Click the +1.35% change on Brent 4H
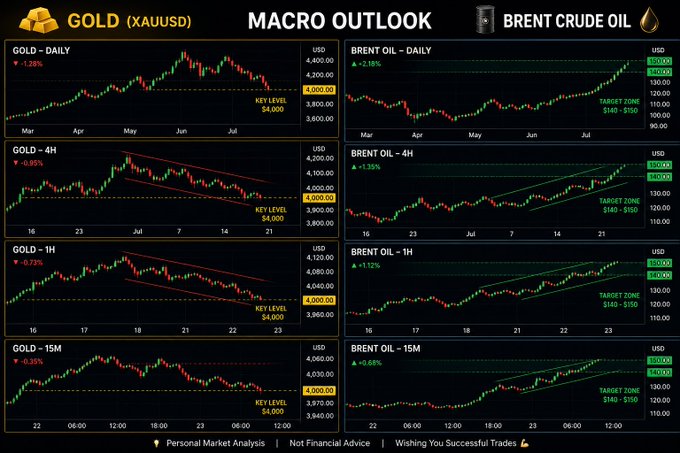This screenshot has height=453, width=680. (x=366, y=167)
